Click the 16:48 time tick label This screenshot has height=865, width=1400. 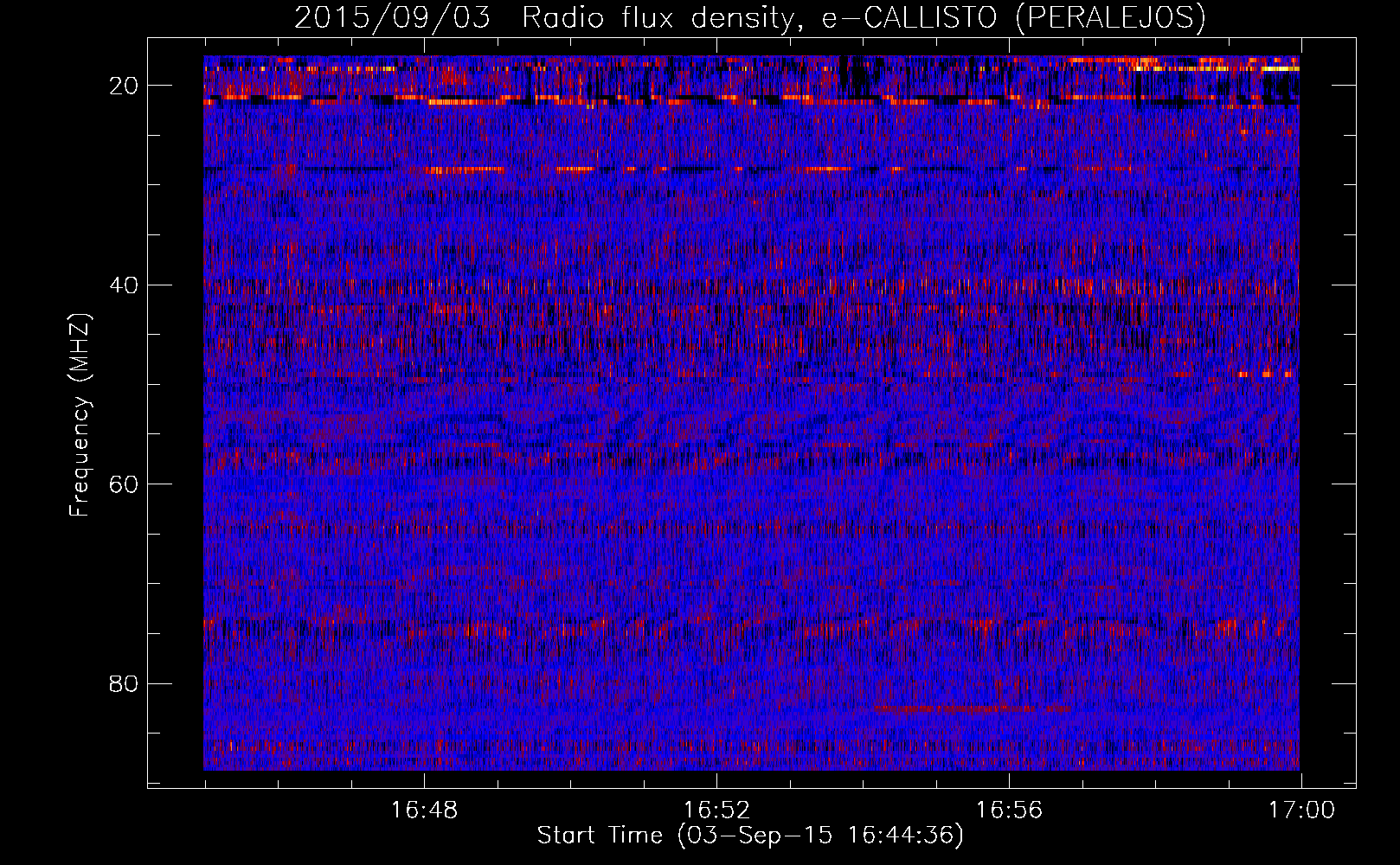point(424,811)
